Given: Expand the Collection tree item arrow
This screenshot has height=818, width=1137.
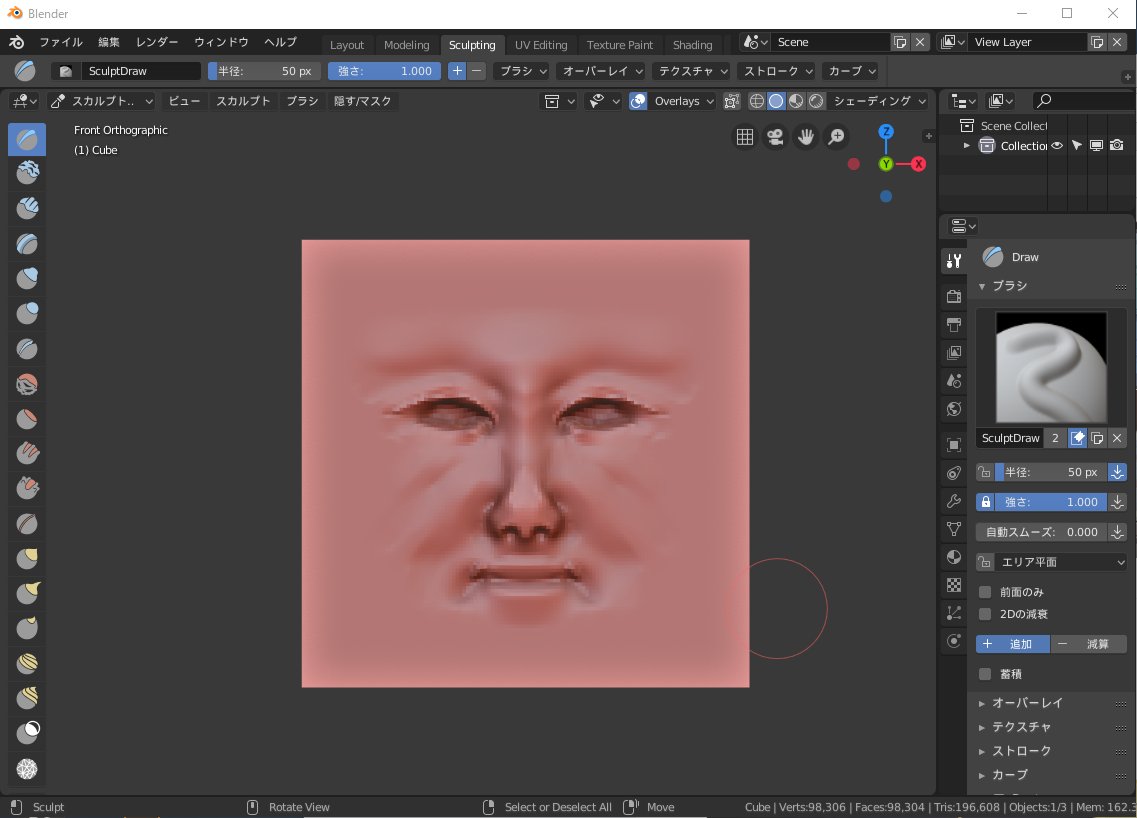Looking at the screenshot, I should coord(967,146).
